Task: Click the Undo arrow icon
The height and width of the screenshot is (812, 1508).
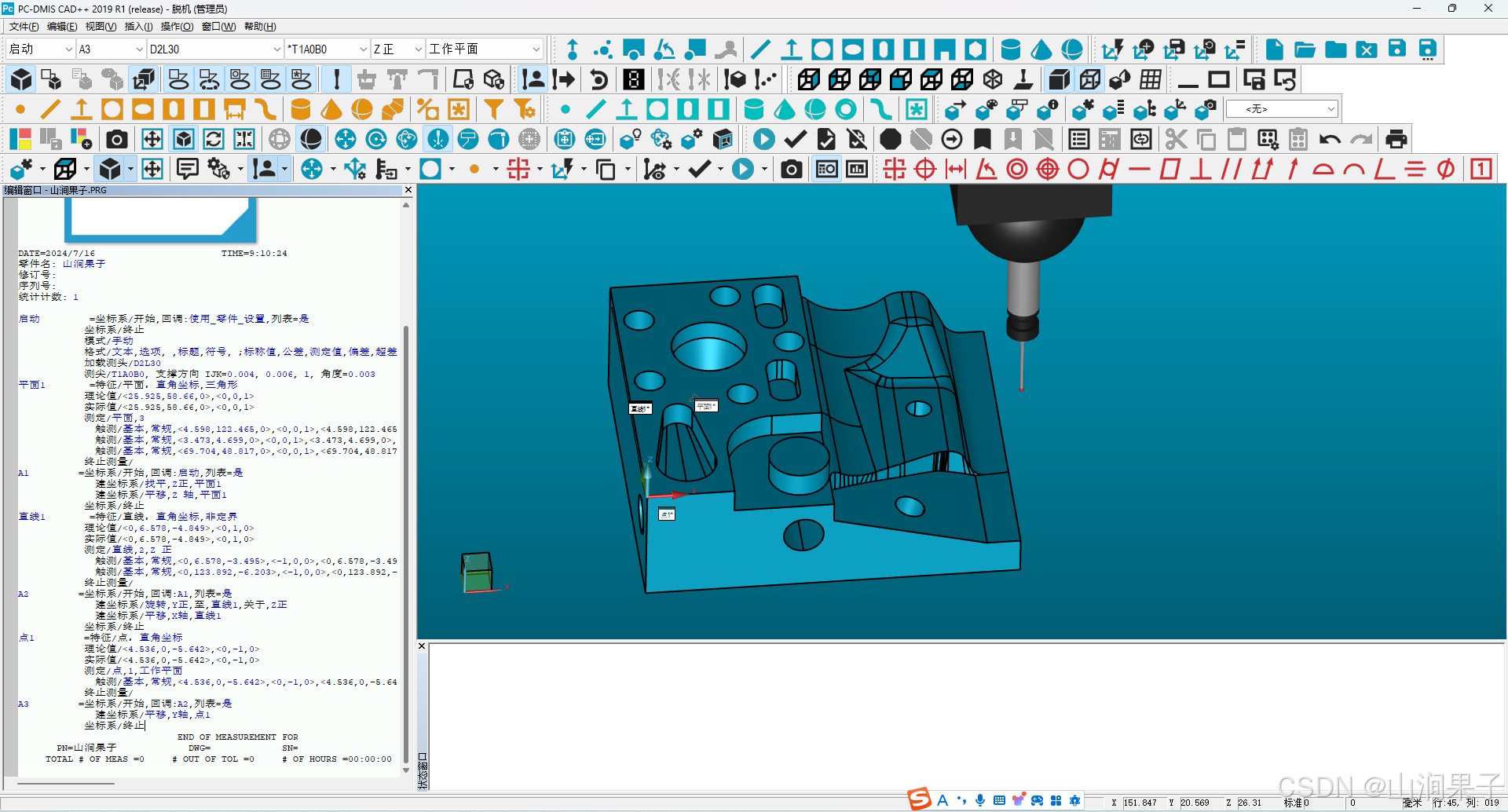Action: [1330, 140]
